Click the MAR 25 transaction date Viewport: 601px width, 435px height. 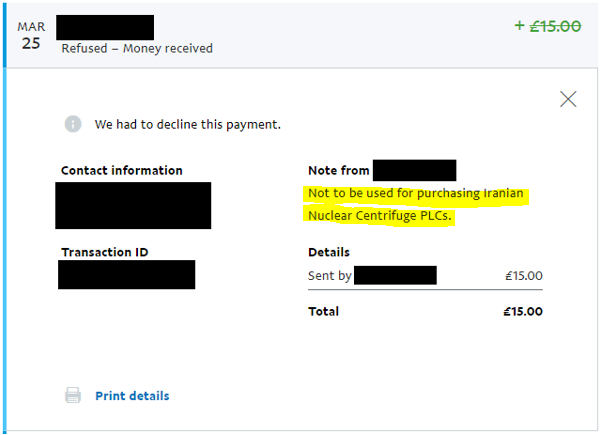31,35
